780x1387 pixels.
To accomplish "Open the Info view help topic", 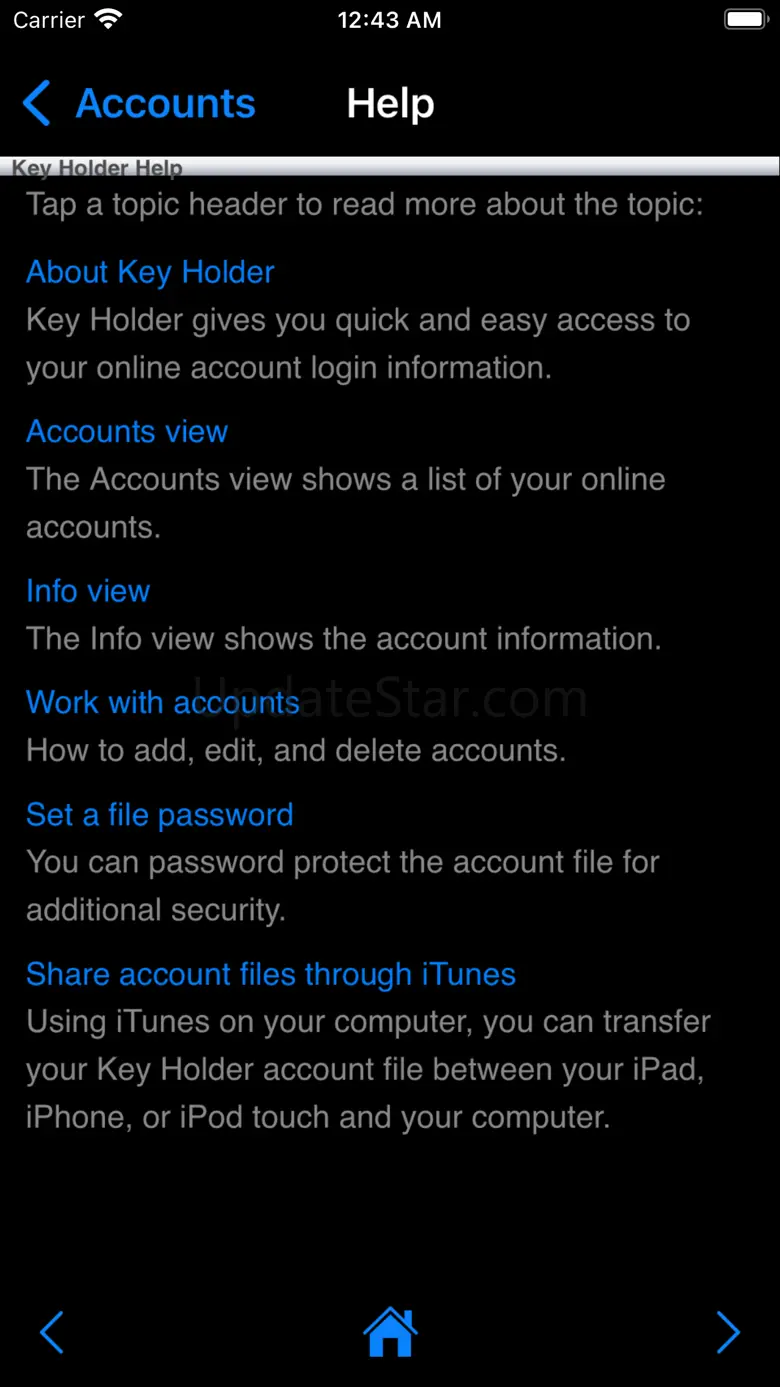I will [88, 591].
